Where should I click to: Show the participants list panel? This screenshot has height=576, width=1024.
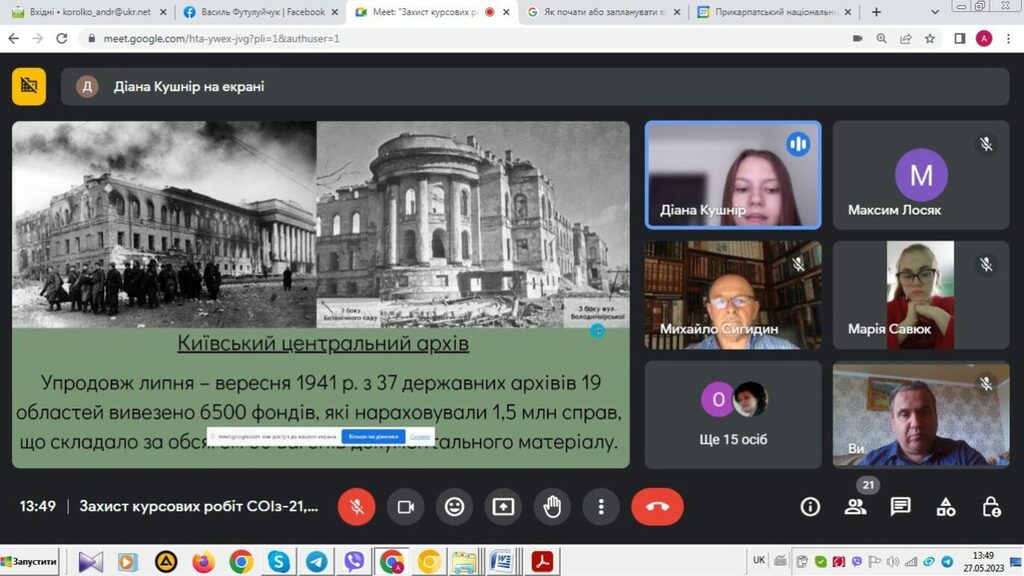855,507
